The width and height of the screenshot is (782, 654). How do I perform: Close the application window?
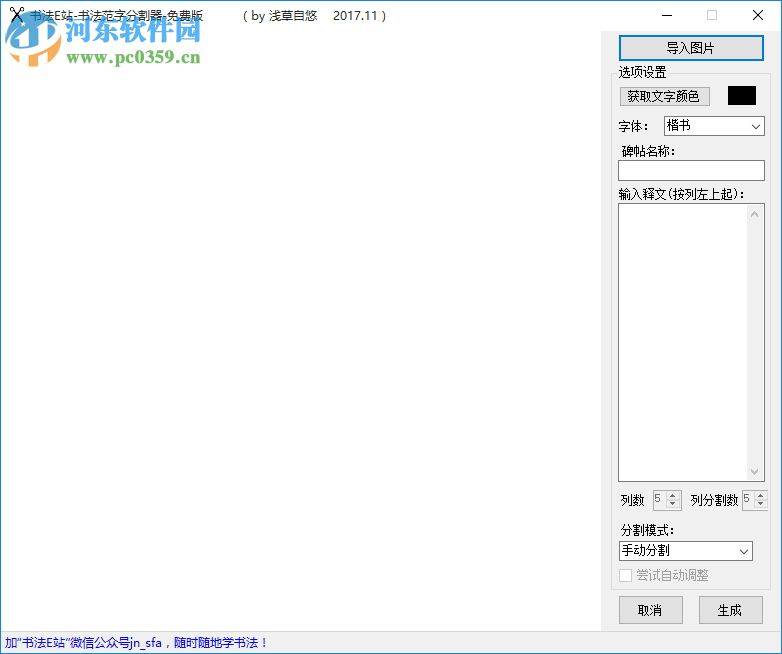758,15
